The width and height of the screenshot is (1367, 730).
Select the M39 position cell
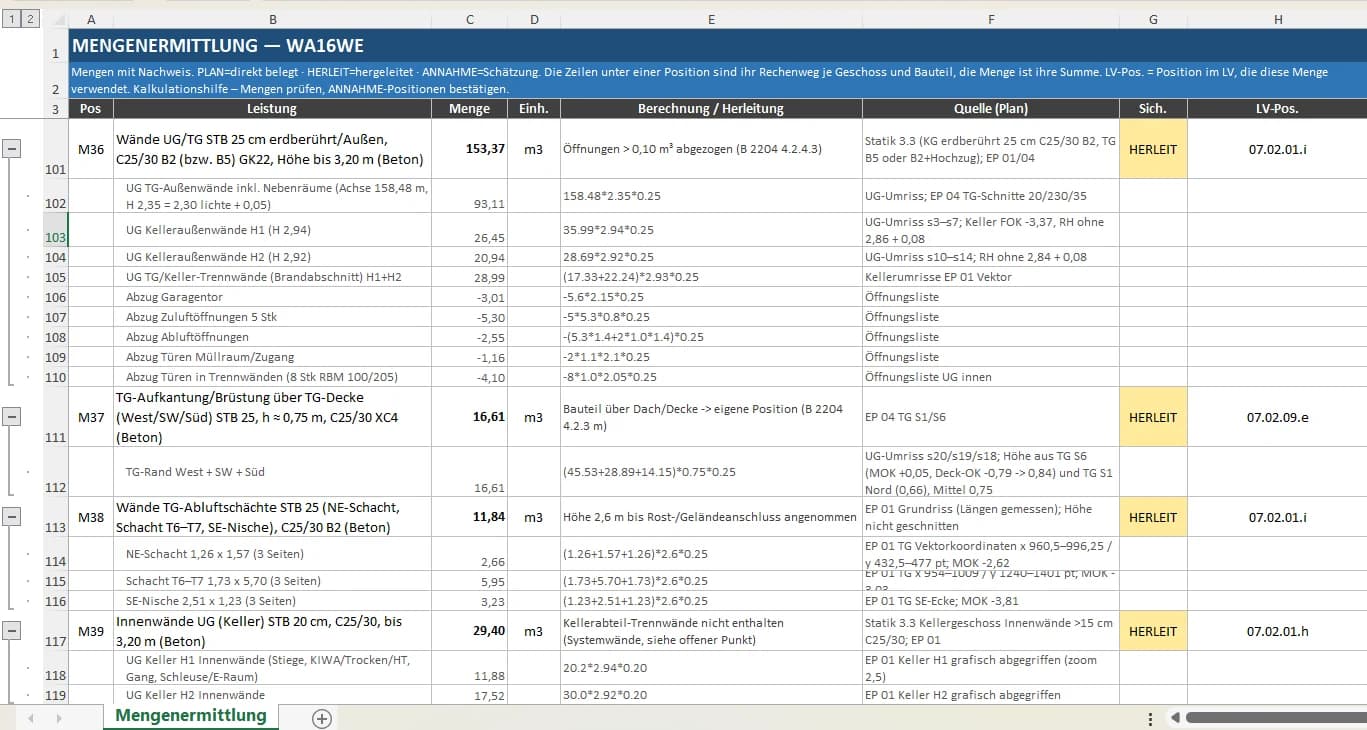click(x=91, y=631)
